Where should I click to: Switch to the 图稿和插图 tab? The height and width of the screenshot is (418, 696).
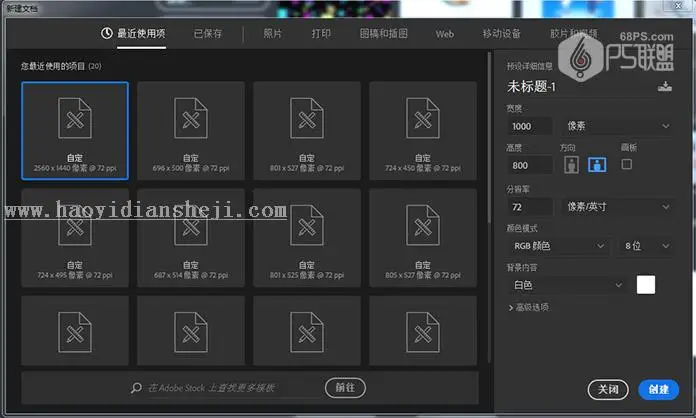(384, 34)
